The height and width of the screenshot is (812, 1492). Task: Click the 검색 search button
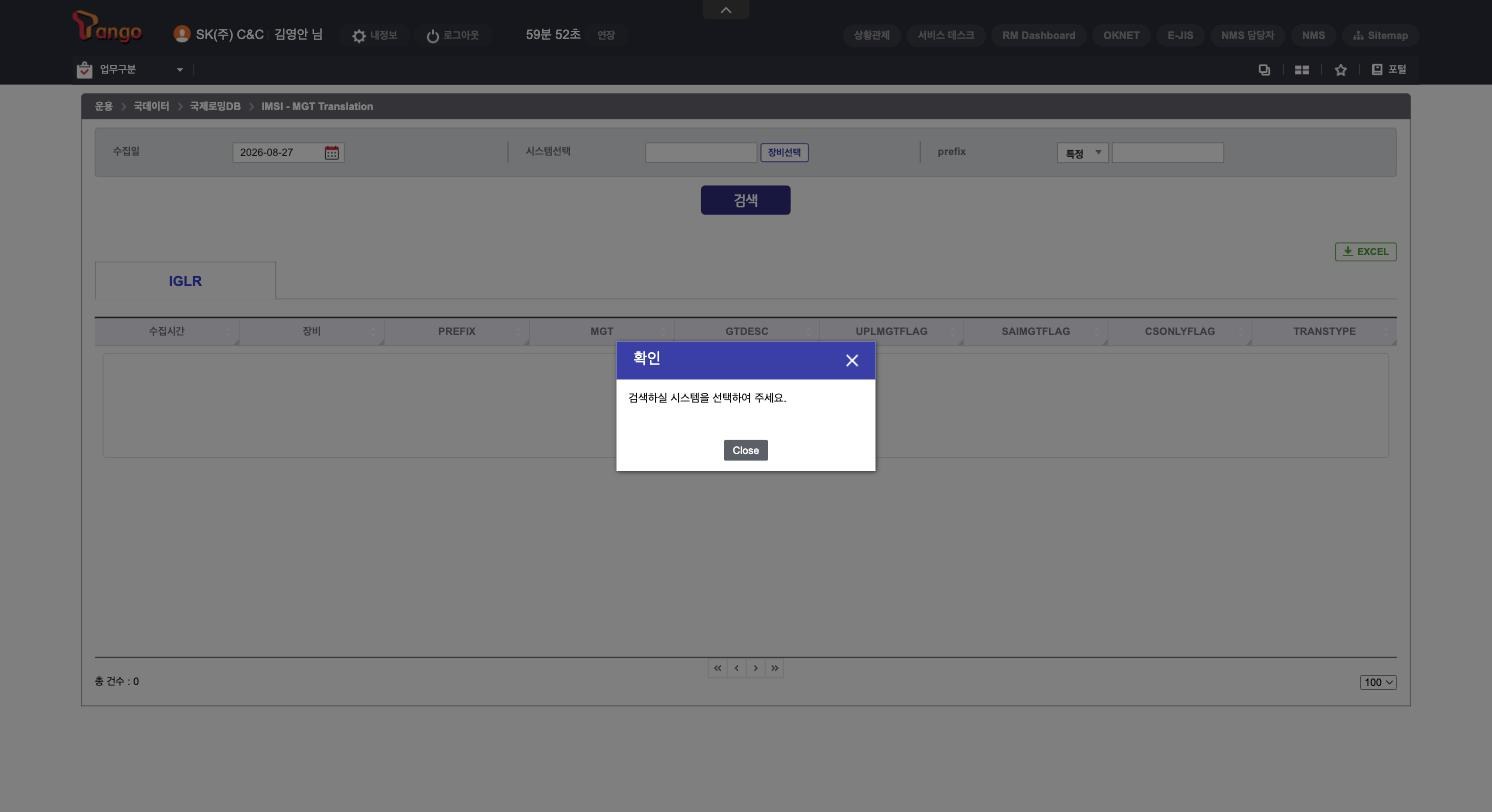coord(746,200)
